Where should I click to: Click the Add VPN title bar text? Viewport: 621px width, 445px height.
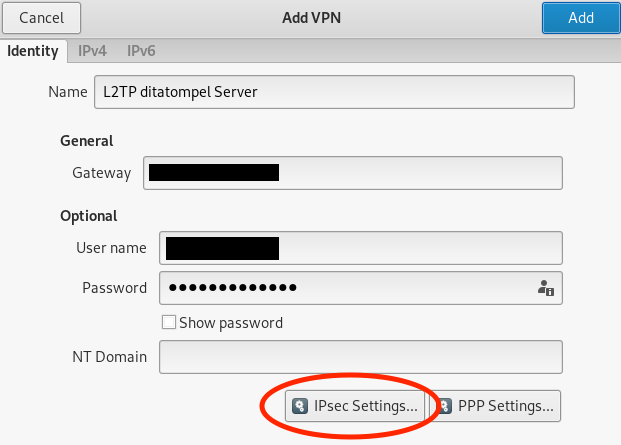point(311,18)
